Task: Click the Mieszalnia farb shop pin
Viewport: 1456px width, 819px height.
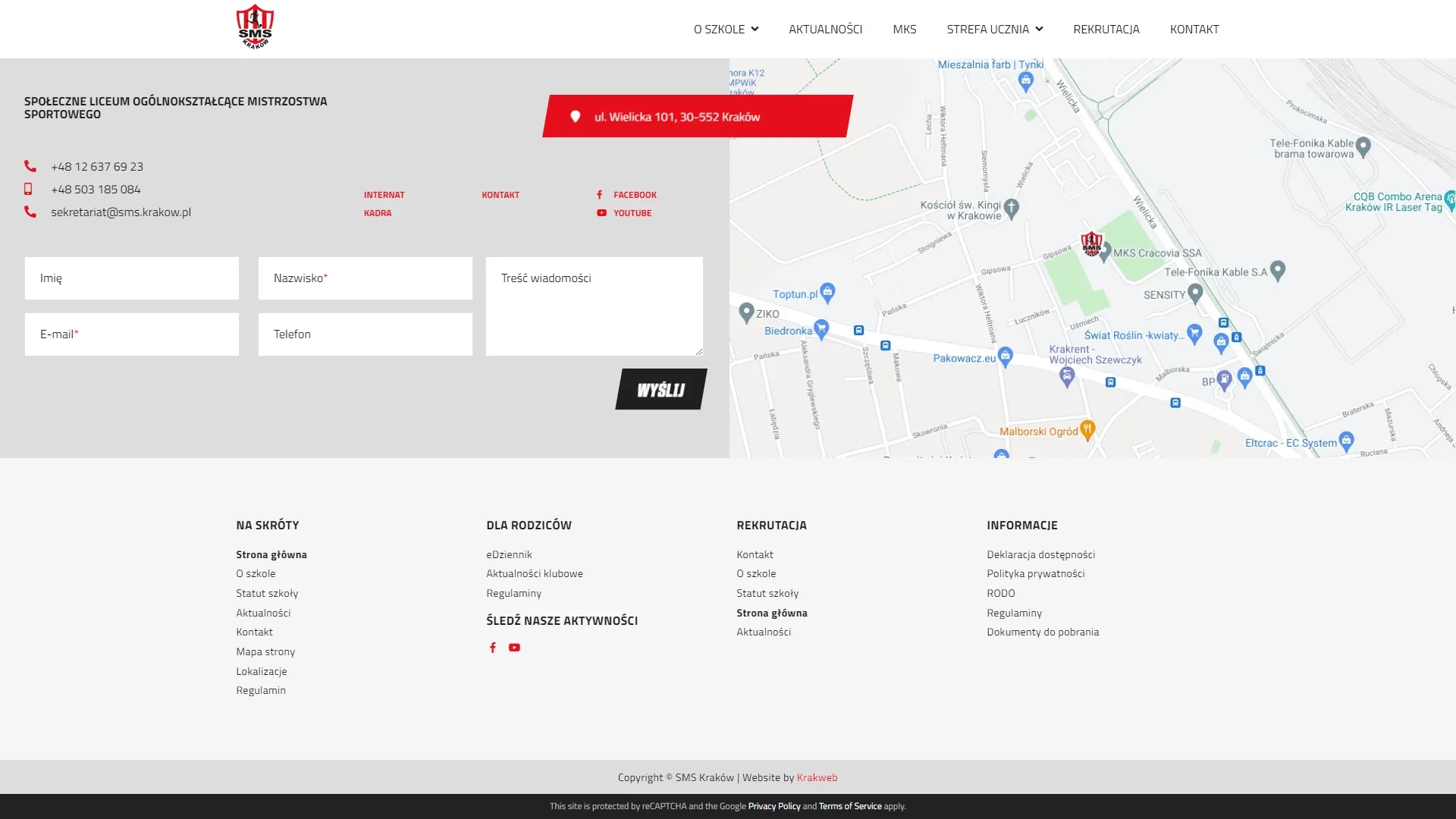Action: (x=1026, y=81)
